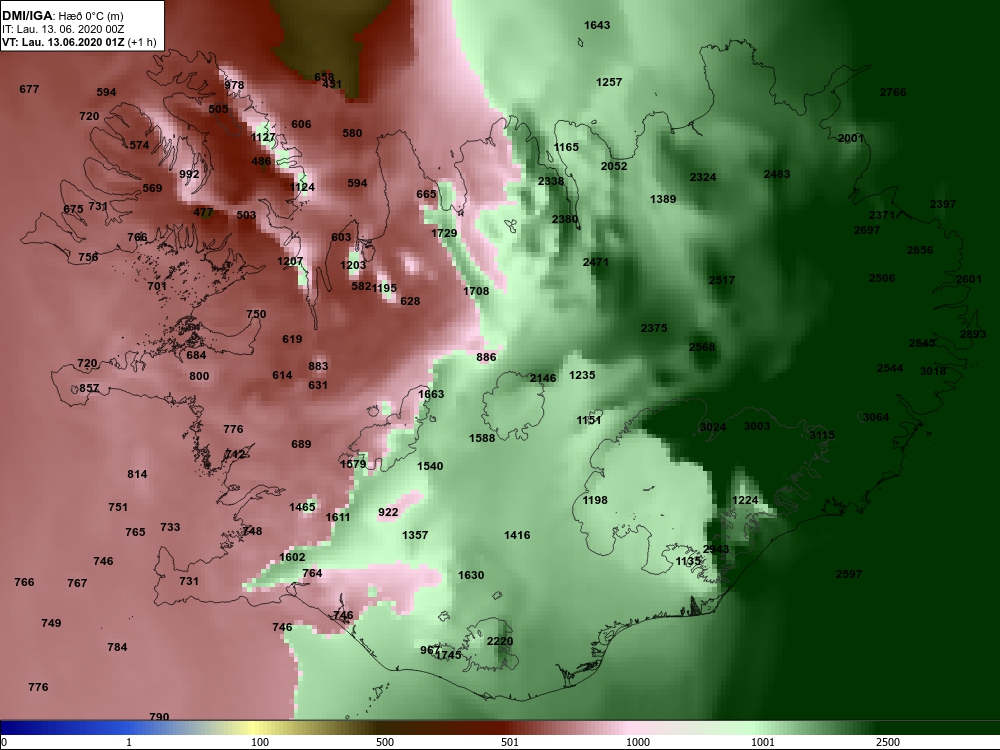The image size is (1000, 750).
Task: Click the map value '574'
Action: pos(140,145)
